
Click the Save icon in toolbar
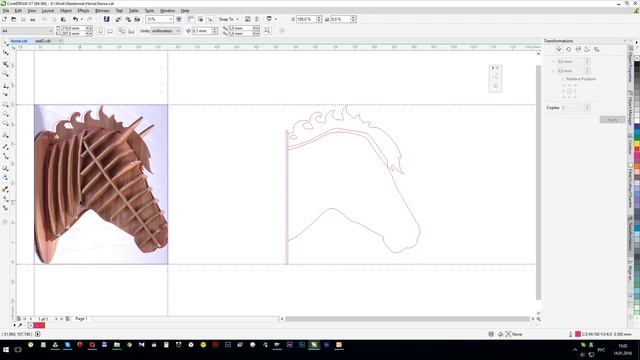pyautogui.click(x=23, y=19)
